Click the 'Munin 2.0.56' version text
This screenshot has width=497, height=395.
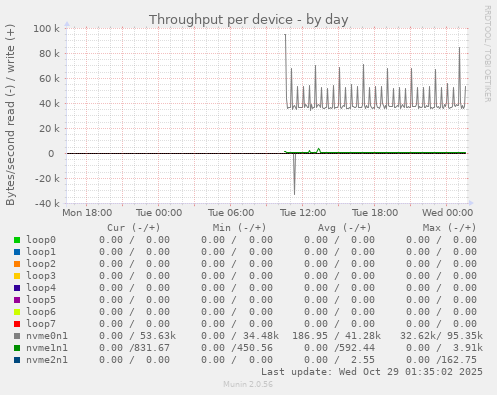(248, 384)
